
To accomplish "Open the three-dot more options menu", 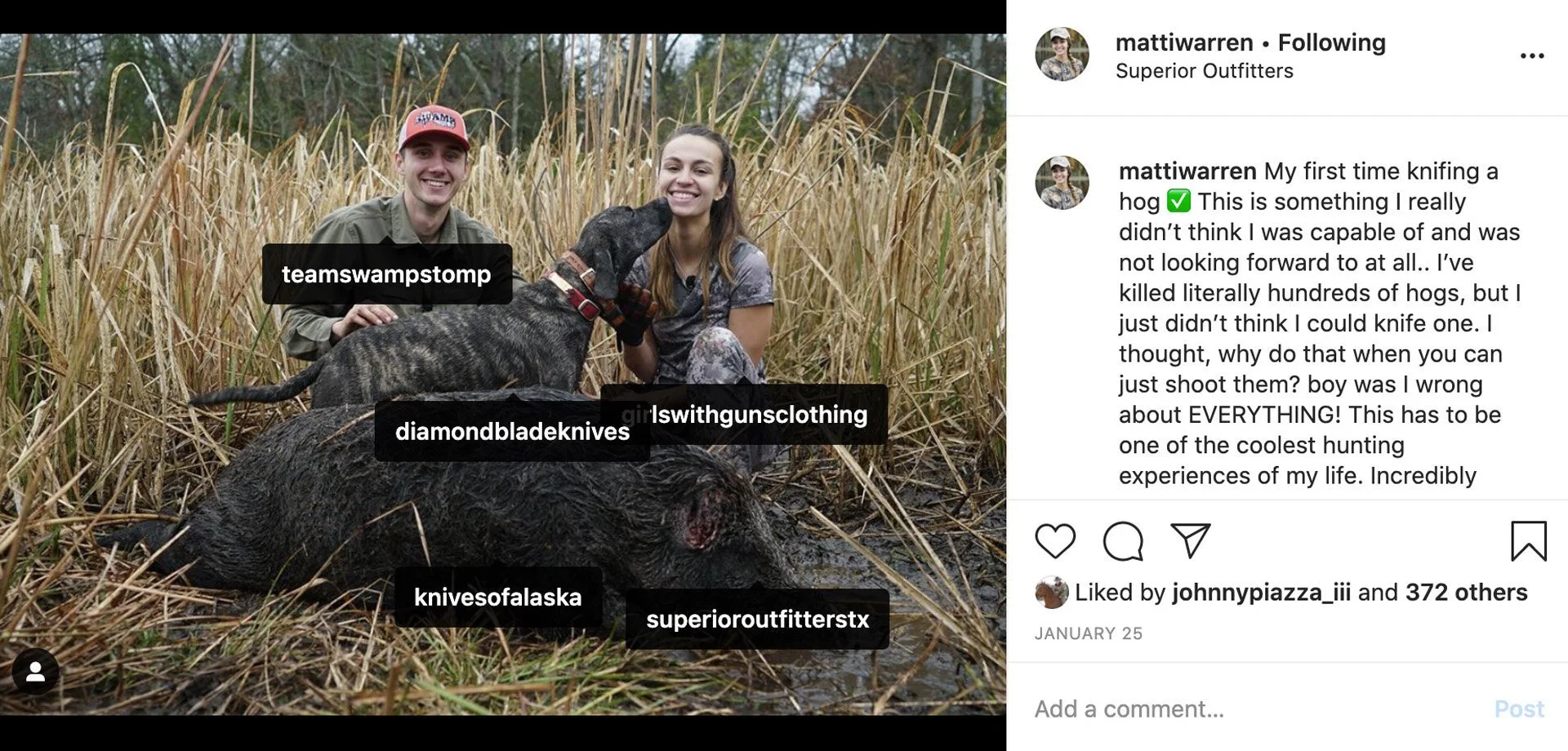I will (1531, 56).
